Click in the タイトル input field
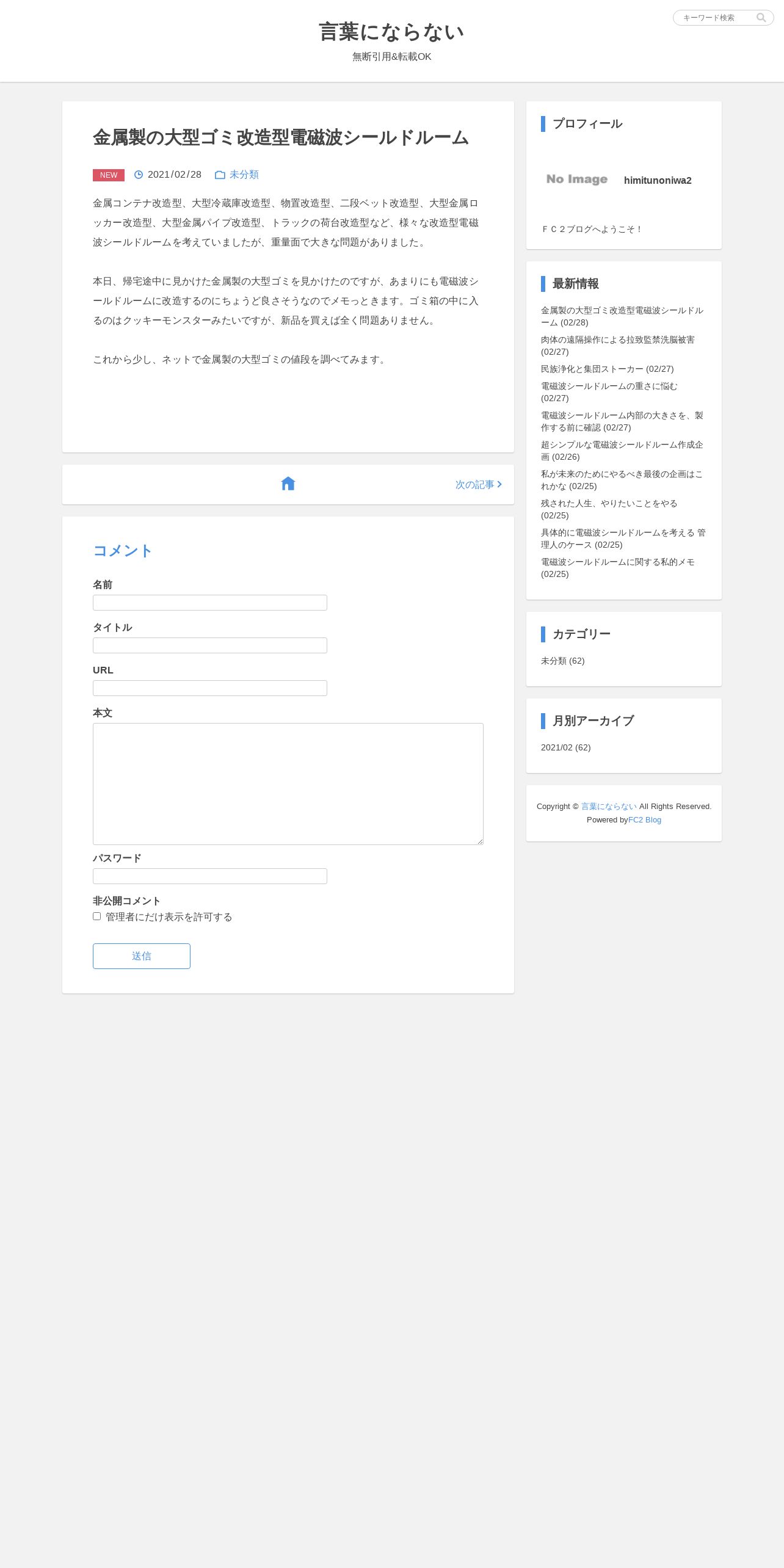The height and width of the screenshot is (1568, 784). [x=210, y=645]
